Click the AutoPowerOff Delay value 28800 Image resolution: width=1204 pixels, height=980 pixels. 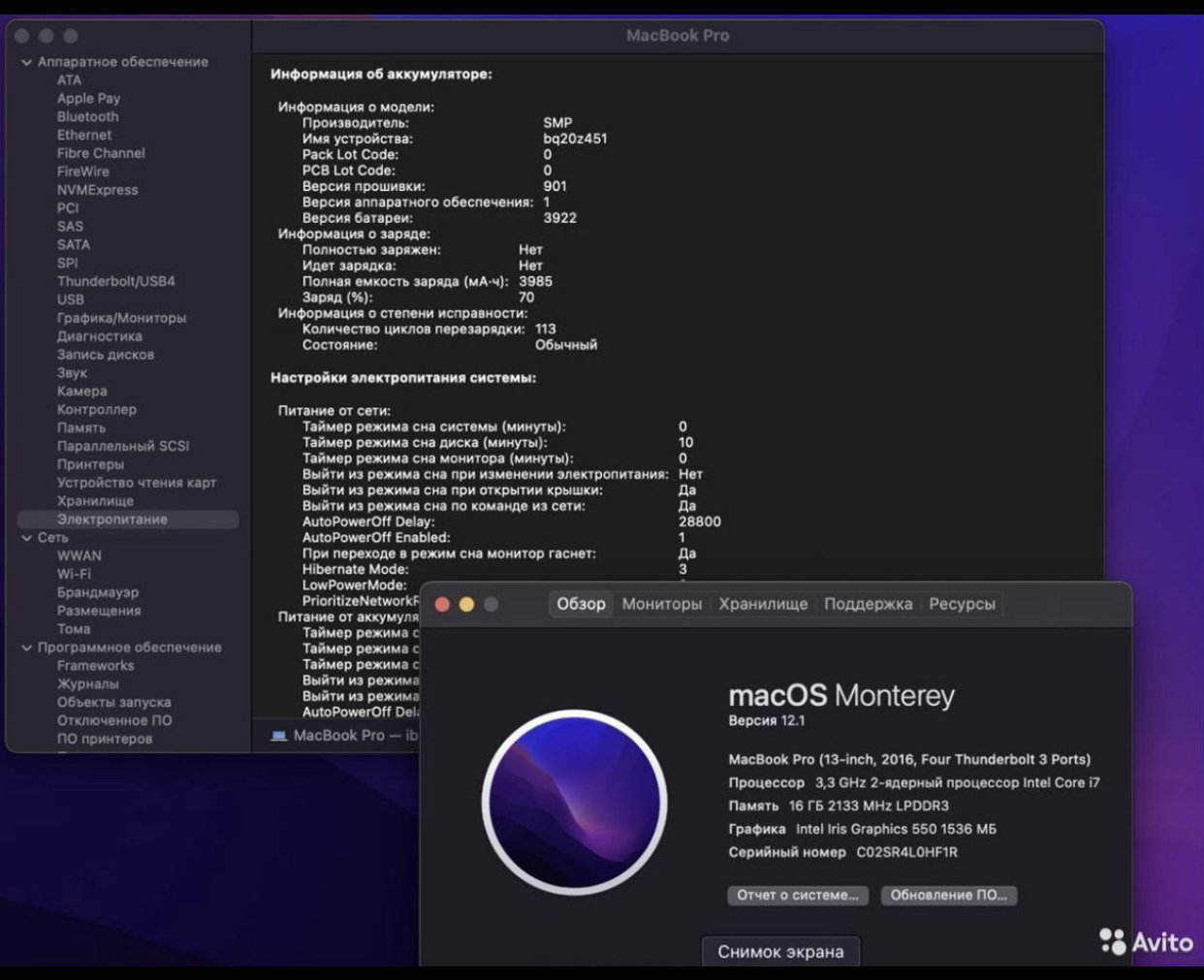(x=700, y=522)
